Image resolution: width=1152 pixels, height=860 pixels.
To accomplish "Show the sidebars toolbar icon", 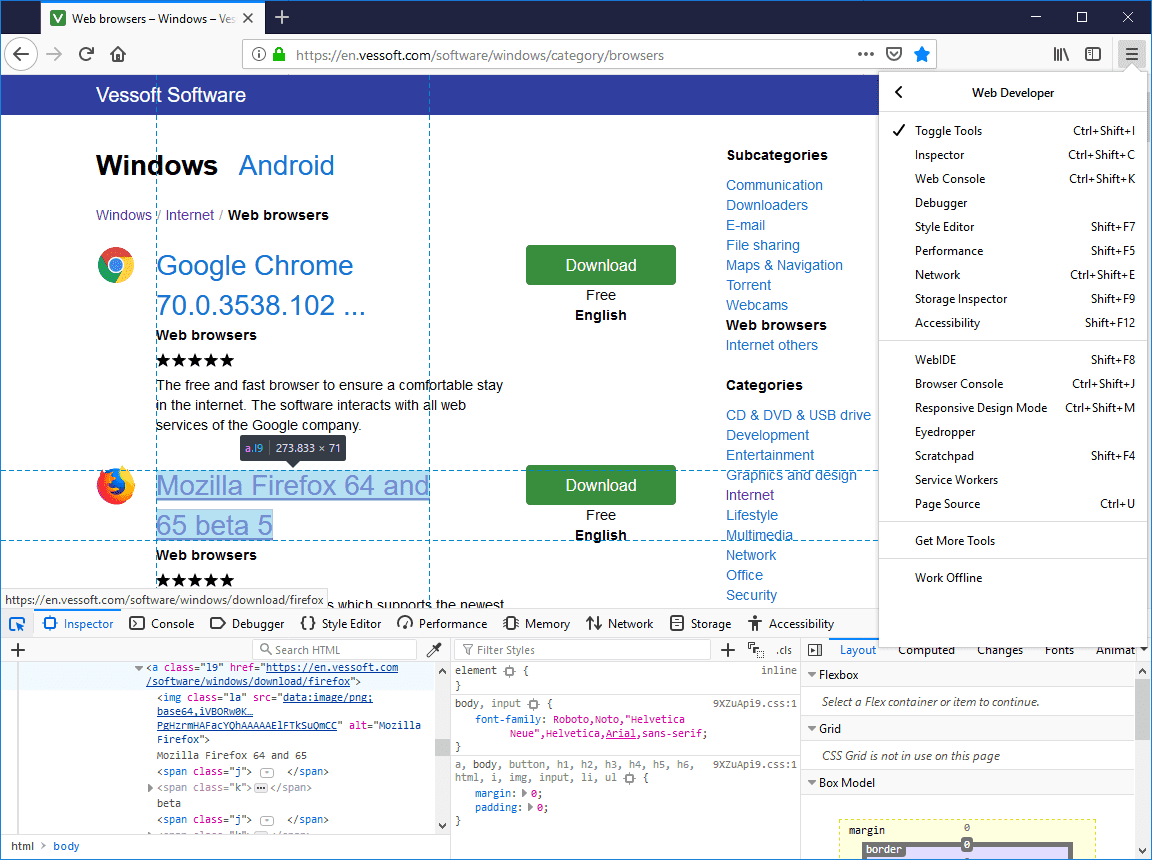I will (1093, 54).
